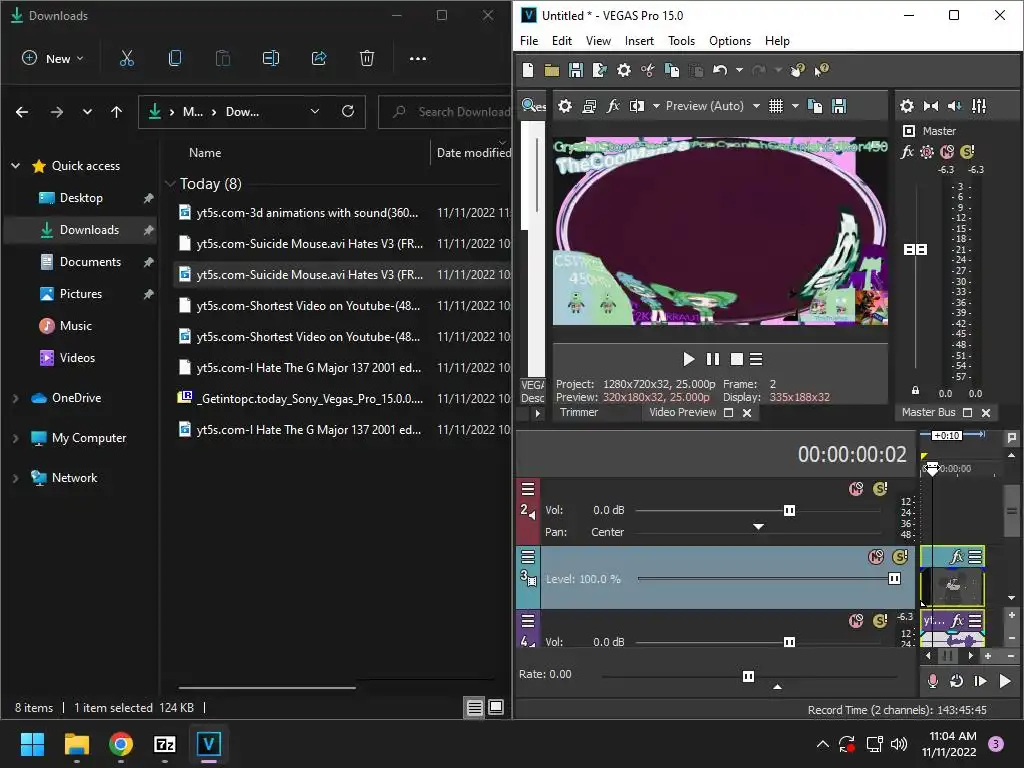This screenshot has height=768, width=1024.
Task: Copy snapshot to clipboard in preview toolbar
Action: click(x=815, y=106)
